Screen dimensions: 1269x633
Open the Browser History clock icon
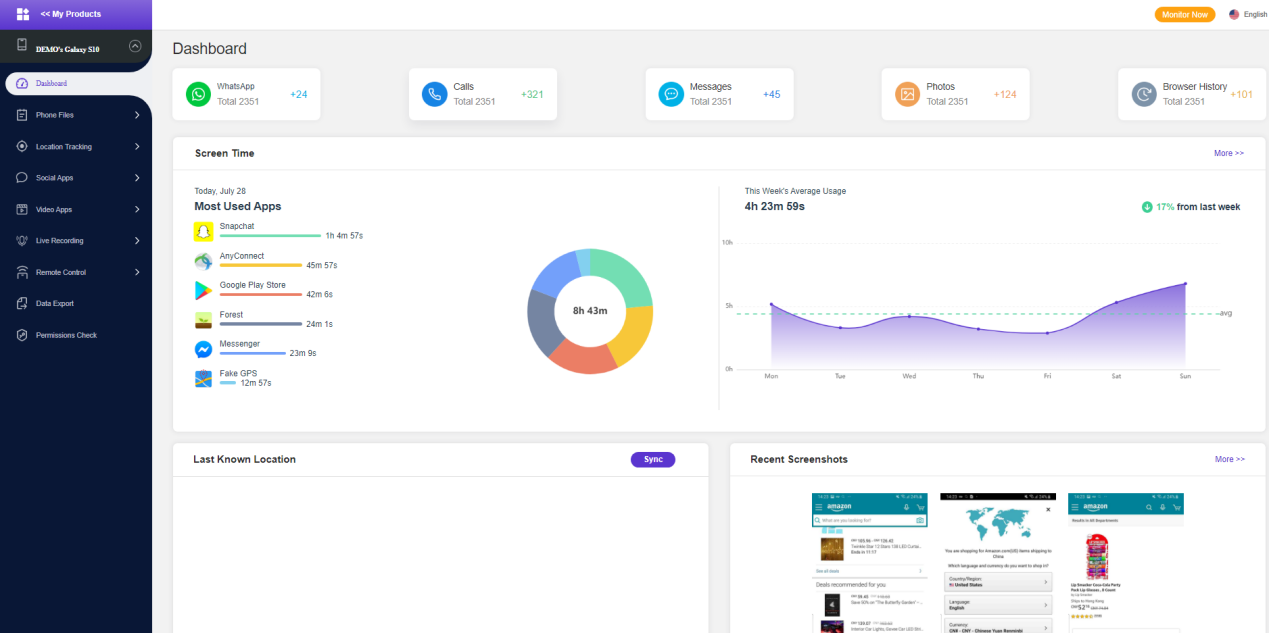coord(1144,94)
